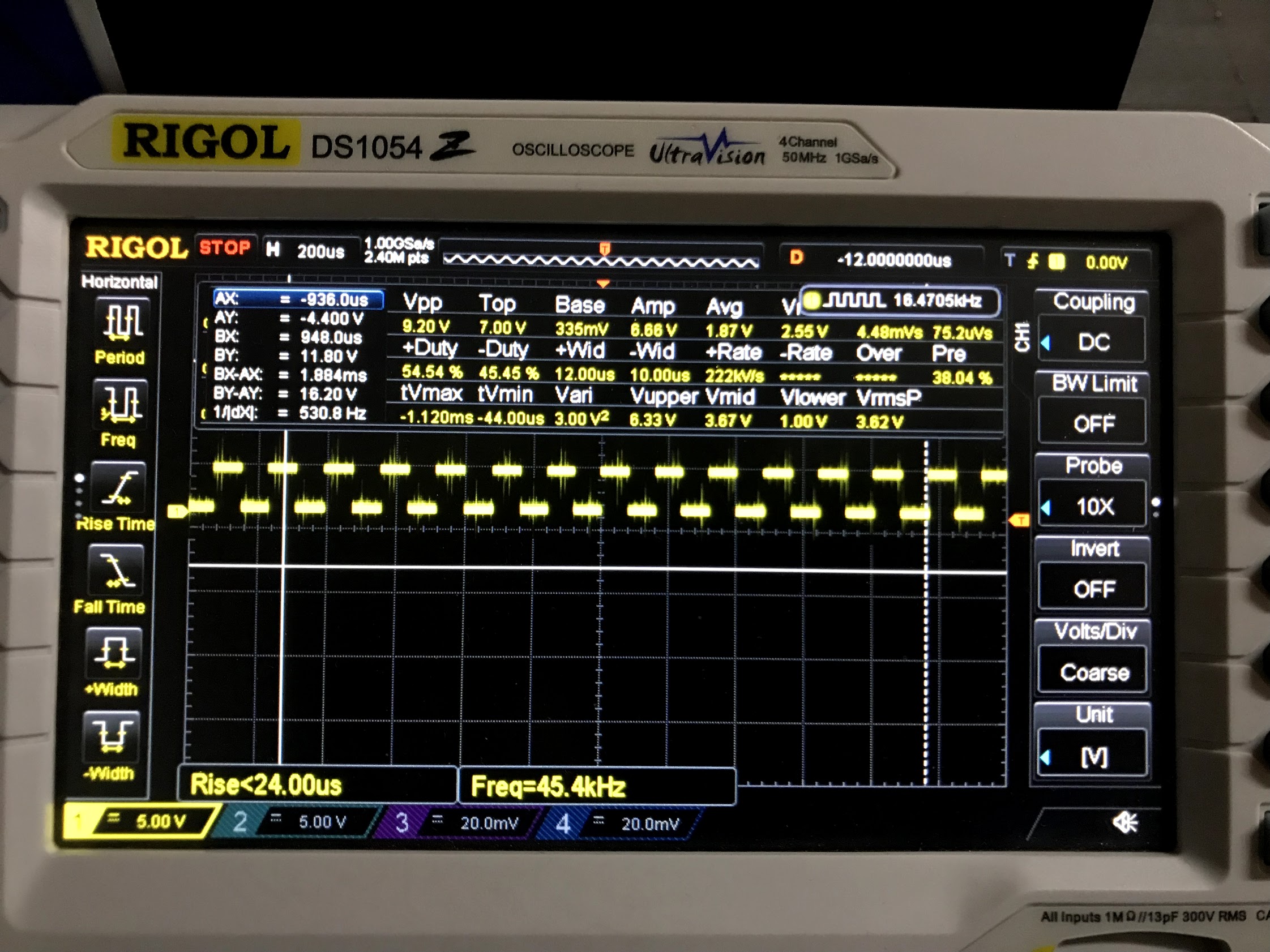Click the Base 335mV measurement
The height and width of the screenshot is (952, 1270).
[581, 317]
